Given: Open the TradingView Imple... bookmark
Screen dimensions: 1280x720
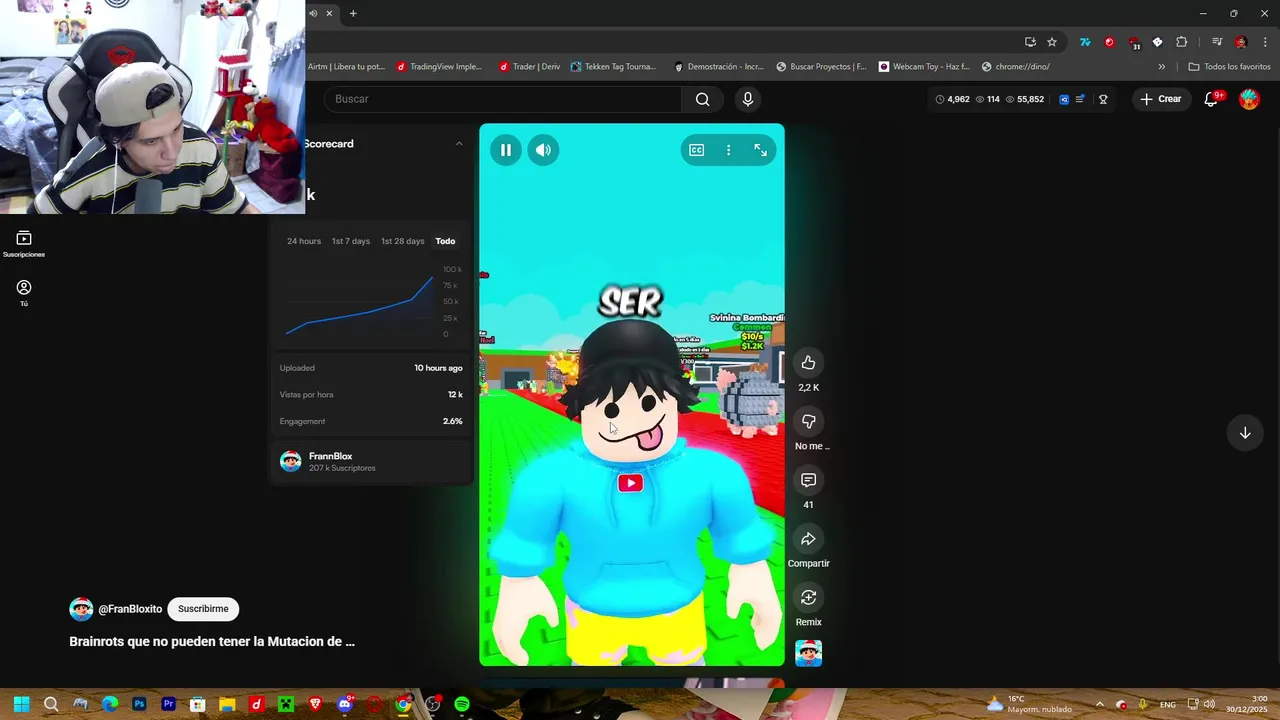Looking at the screenshot, I should pyautogui.click(x=440, y=67).
